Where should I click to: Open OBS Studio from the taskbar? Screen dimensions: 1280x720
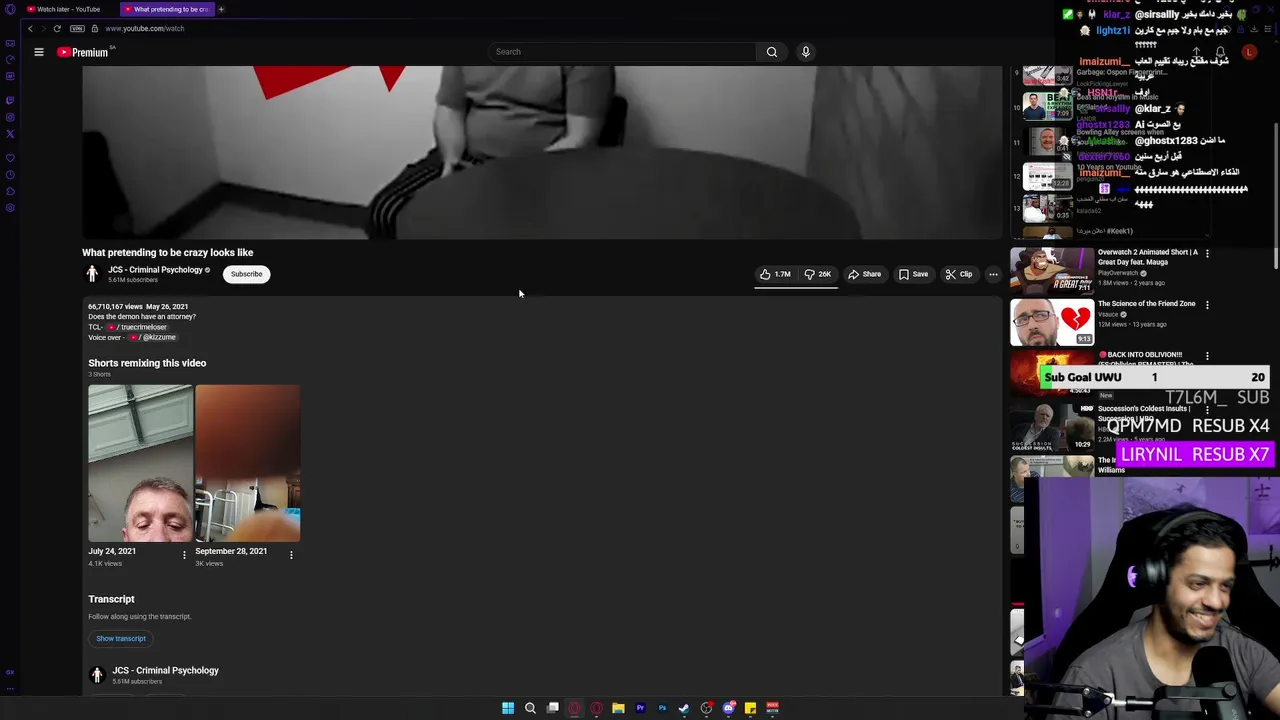point(706,708)
